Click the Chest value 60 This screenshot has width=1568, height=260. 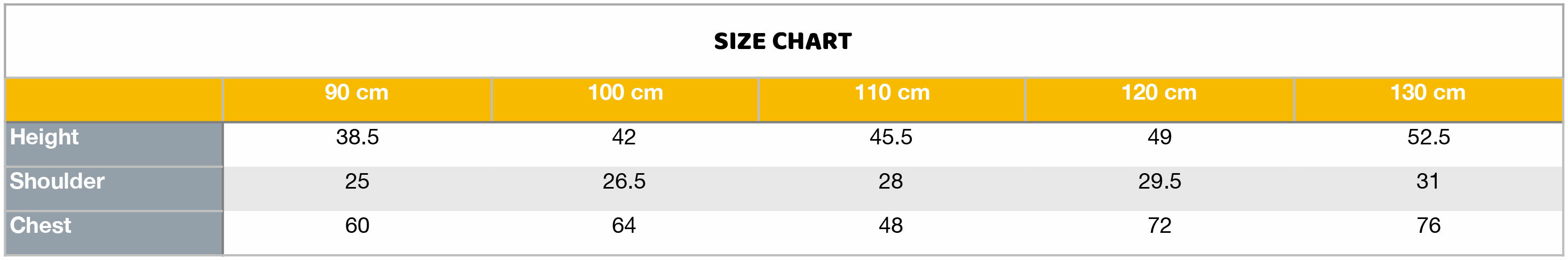tap(357, 226)
